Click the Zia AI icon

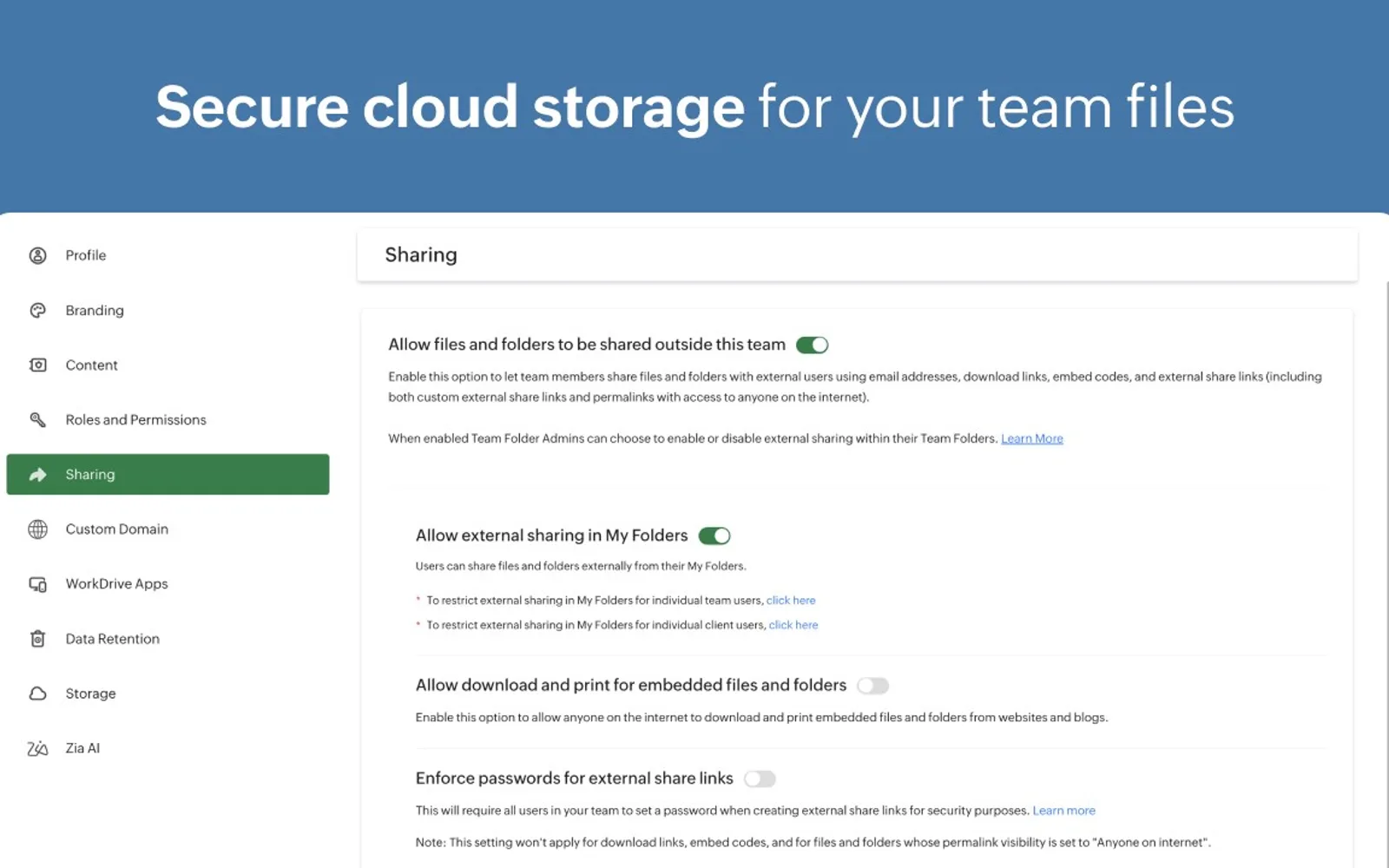click(x=37, y=748)
